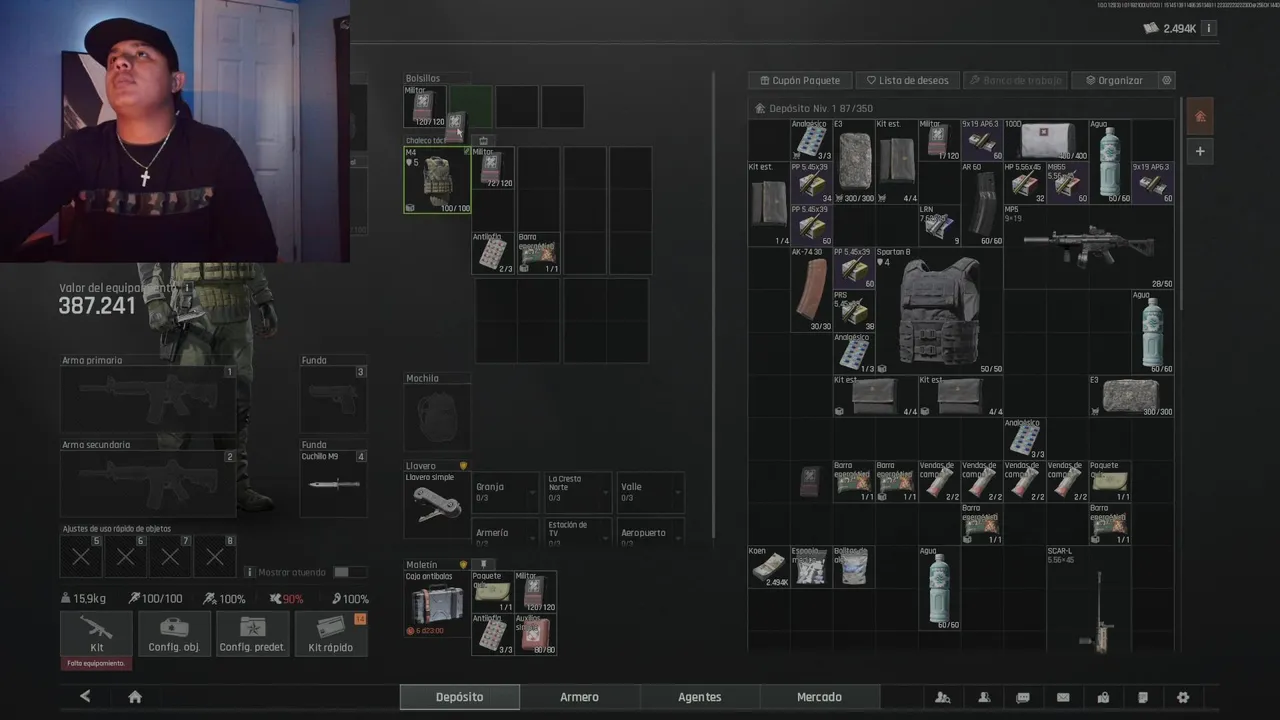
Task: Switch to the Armero tab
Action: [580, 697]
